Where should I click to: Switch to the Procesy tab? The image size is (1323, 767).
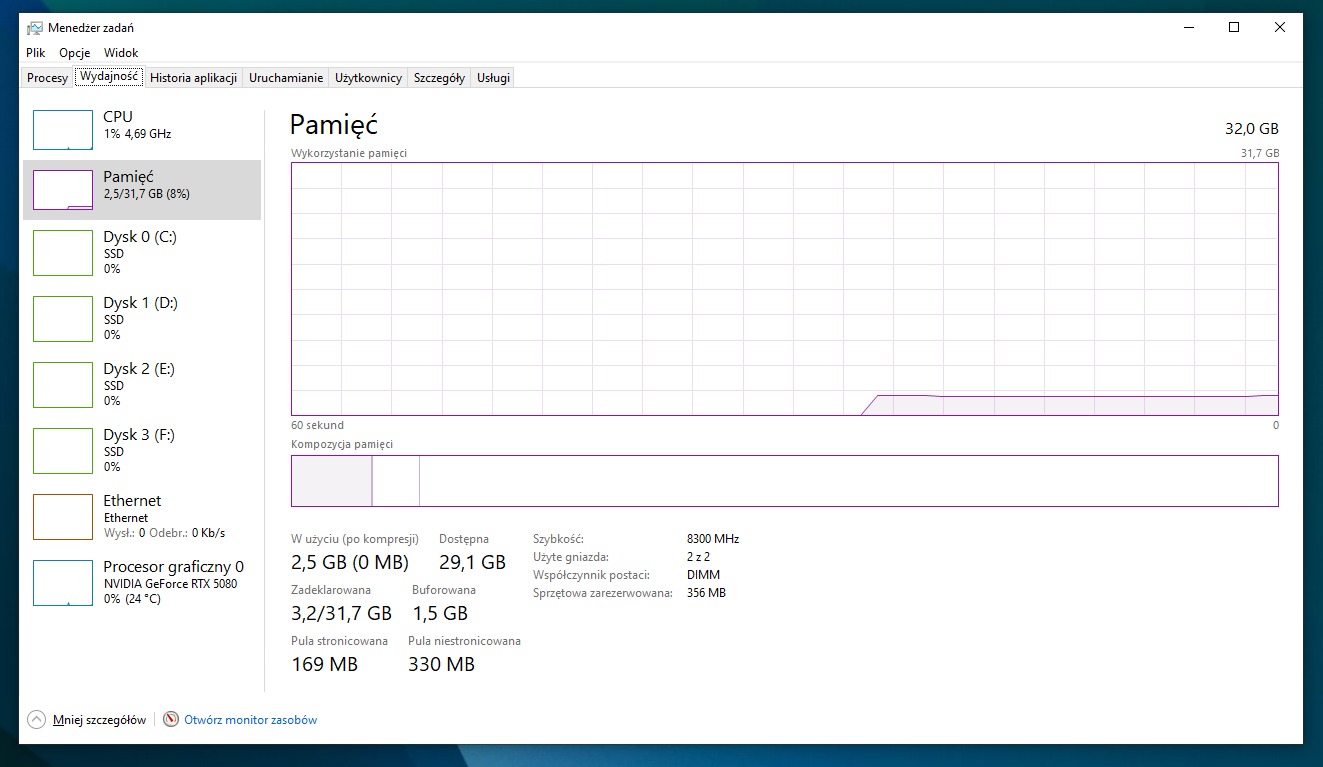pos(48,78)
